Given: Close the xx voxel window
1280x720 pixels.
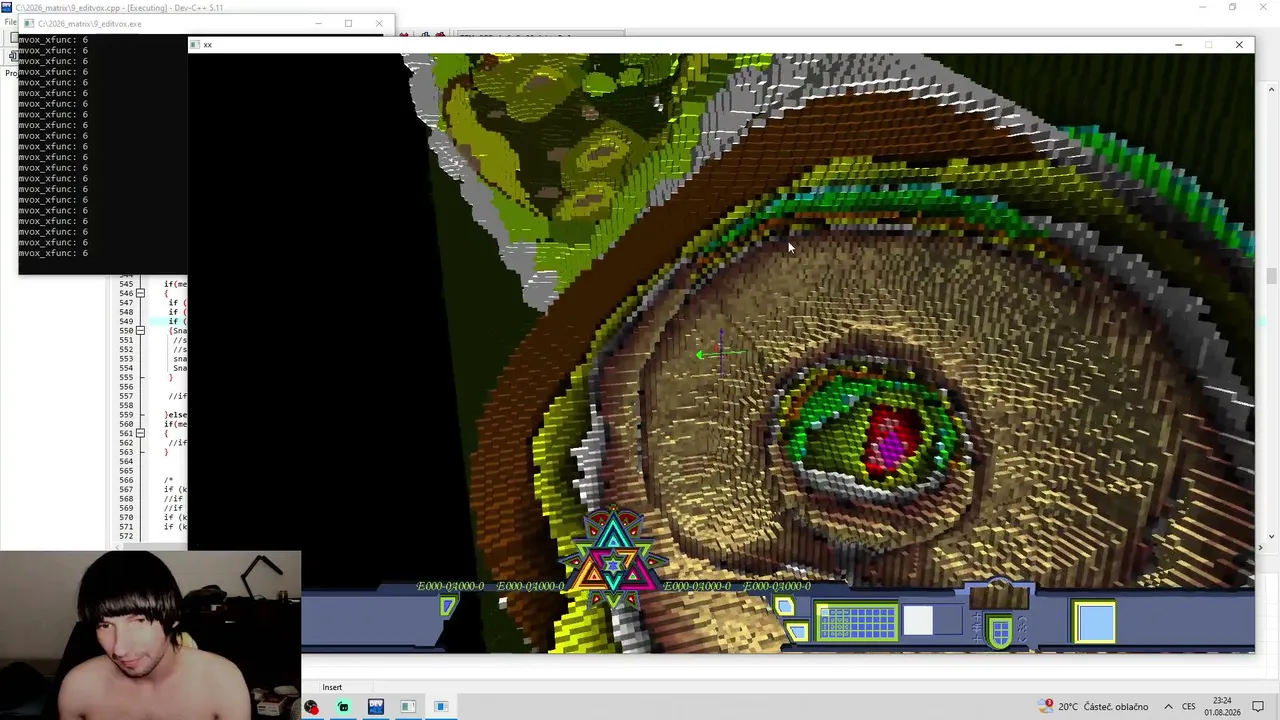Looking at the screenshot, I should tap(1239, 44).
